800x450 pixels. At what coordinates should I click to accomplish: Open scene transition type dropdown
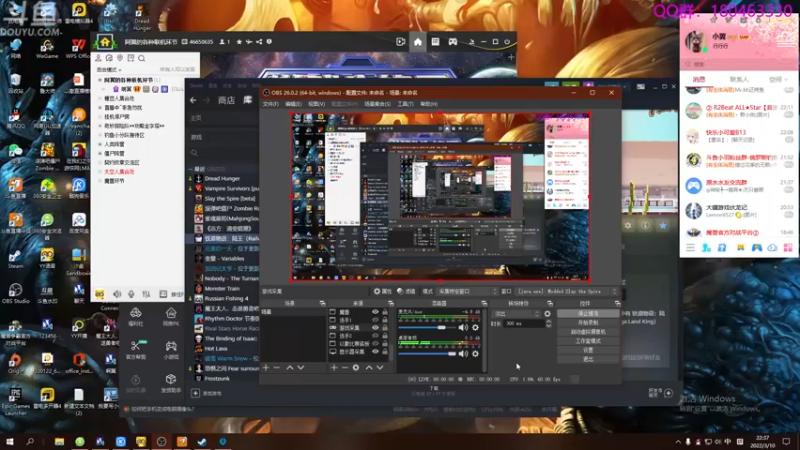pyautogui.click(x=515, y=314)
